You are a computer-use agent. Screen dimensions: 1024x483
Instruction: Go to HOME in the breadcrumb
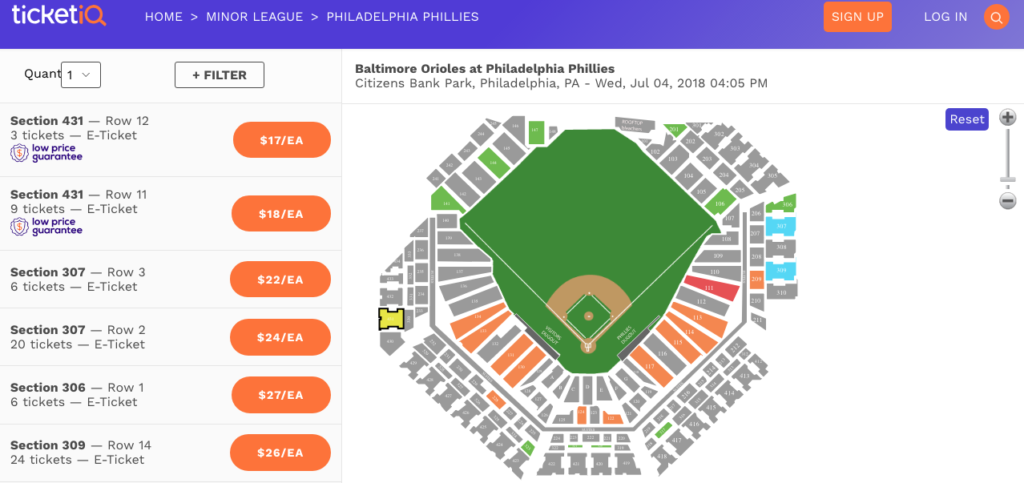[166, 17]
